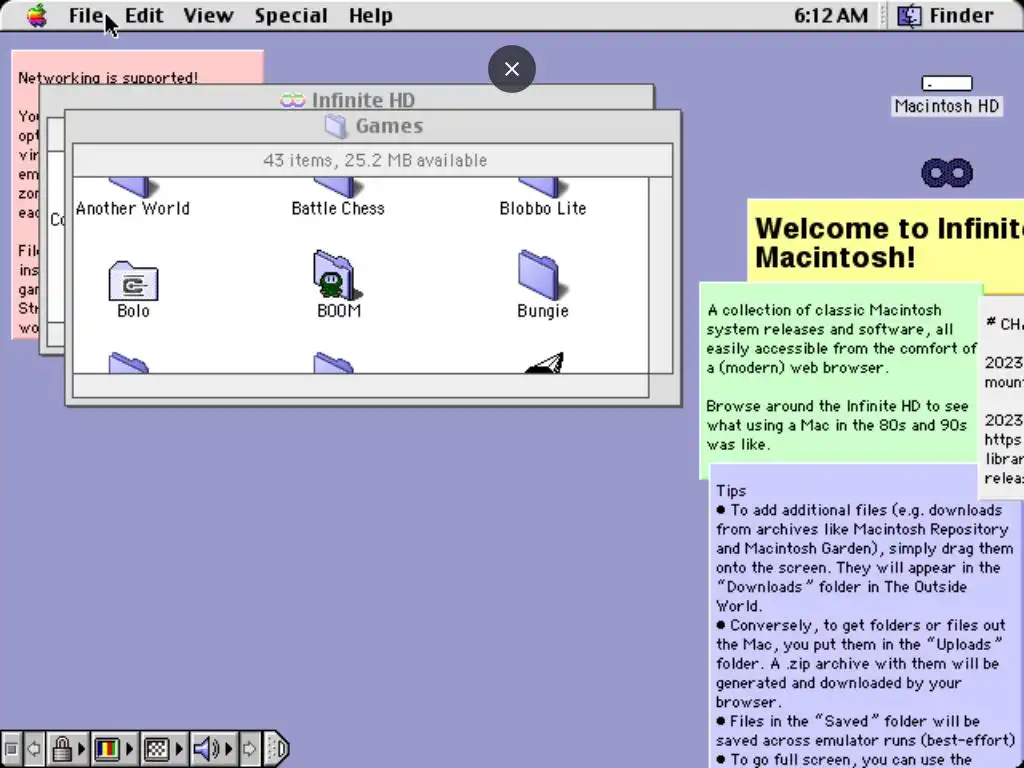Screen dimensions: 1024x768
Task: Open the Help menu
Action: pos(370,15)
